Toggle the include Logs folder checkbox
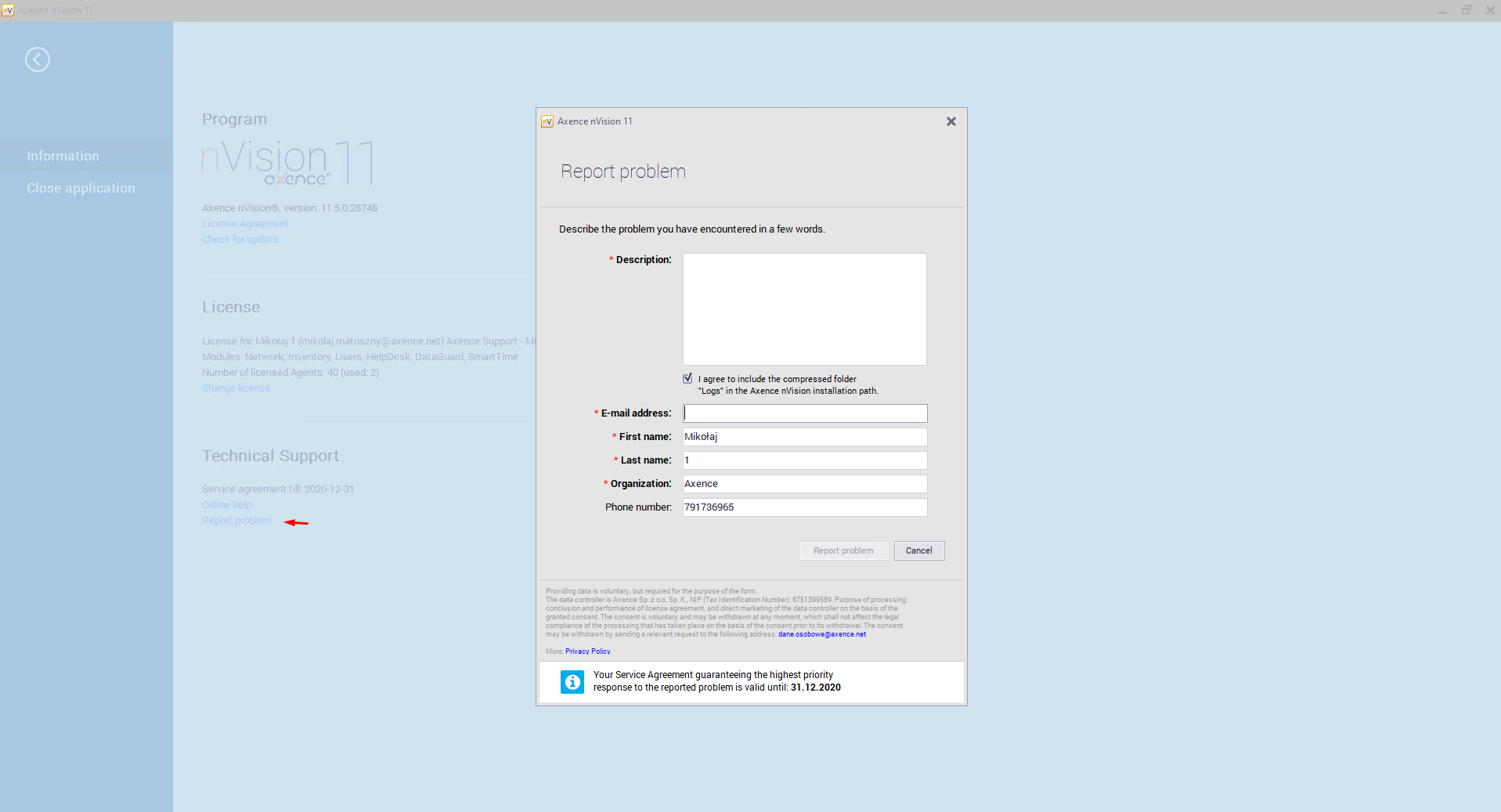The width and height of the screenshot is (1501, 812). tap(688, 379)
